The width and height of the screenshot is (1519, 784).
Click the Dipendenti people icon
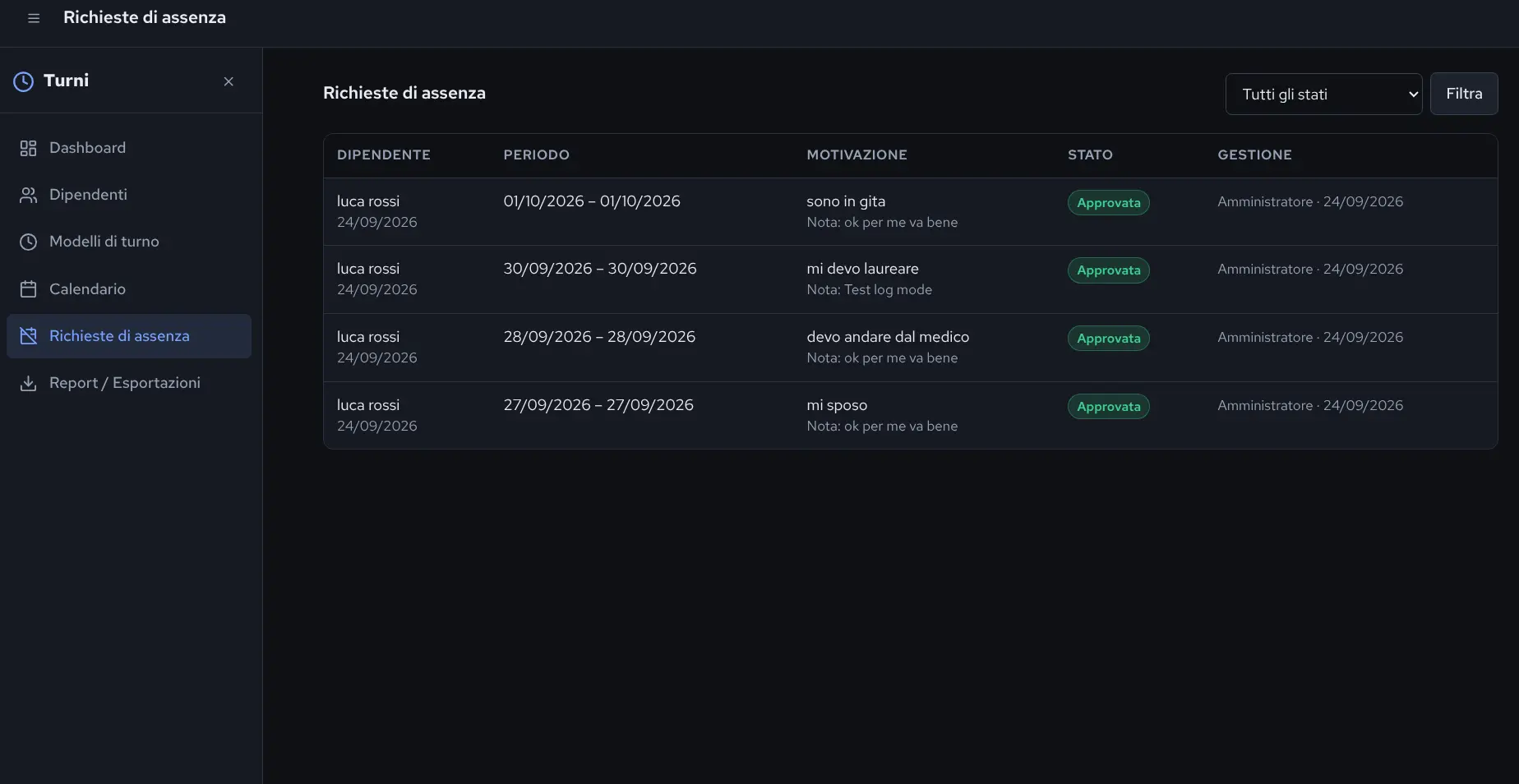click(x=29, y=195)
